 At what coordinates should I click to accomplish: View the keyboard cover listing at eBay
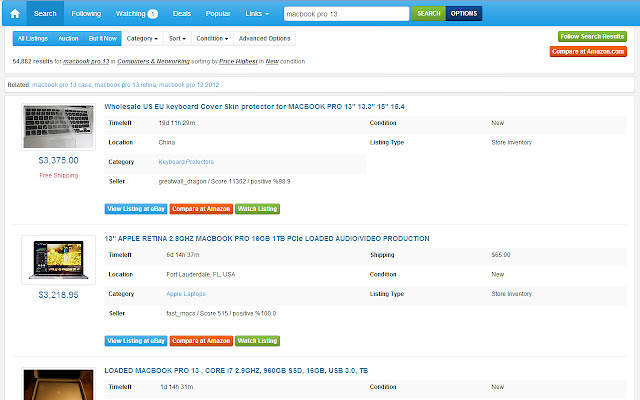click(x=136, y=209)
